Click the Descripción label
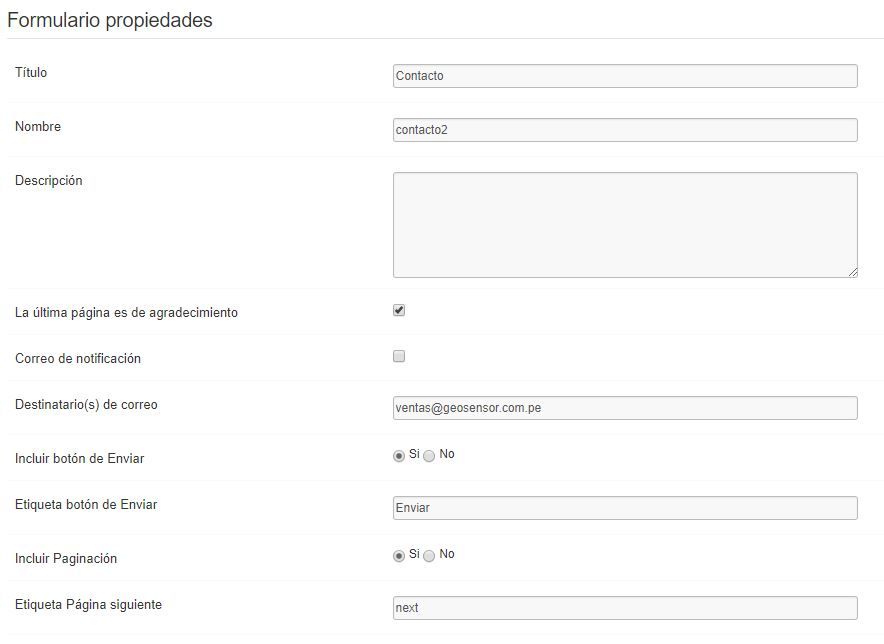Viewport: 884px width, 644px height. point(48,180)
